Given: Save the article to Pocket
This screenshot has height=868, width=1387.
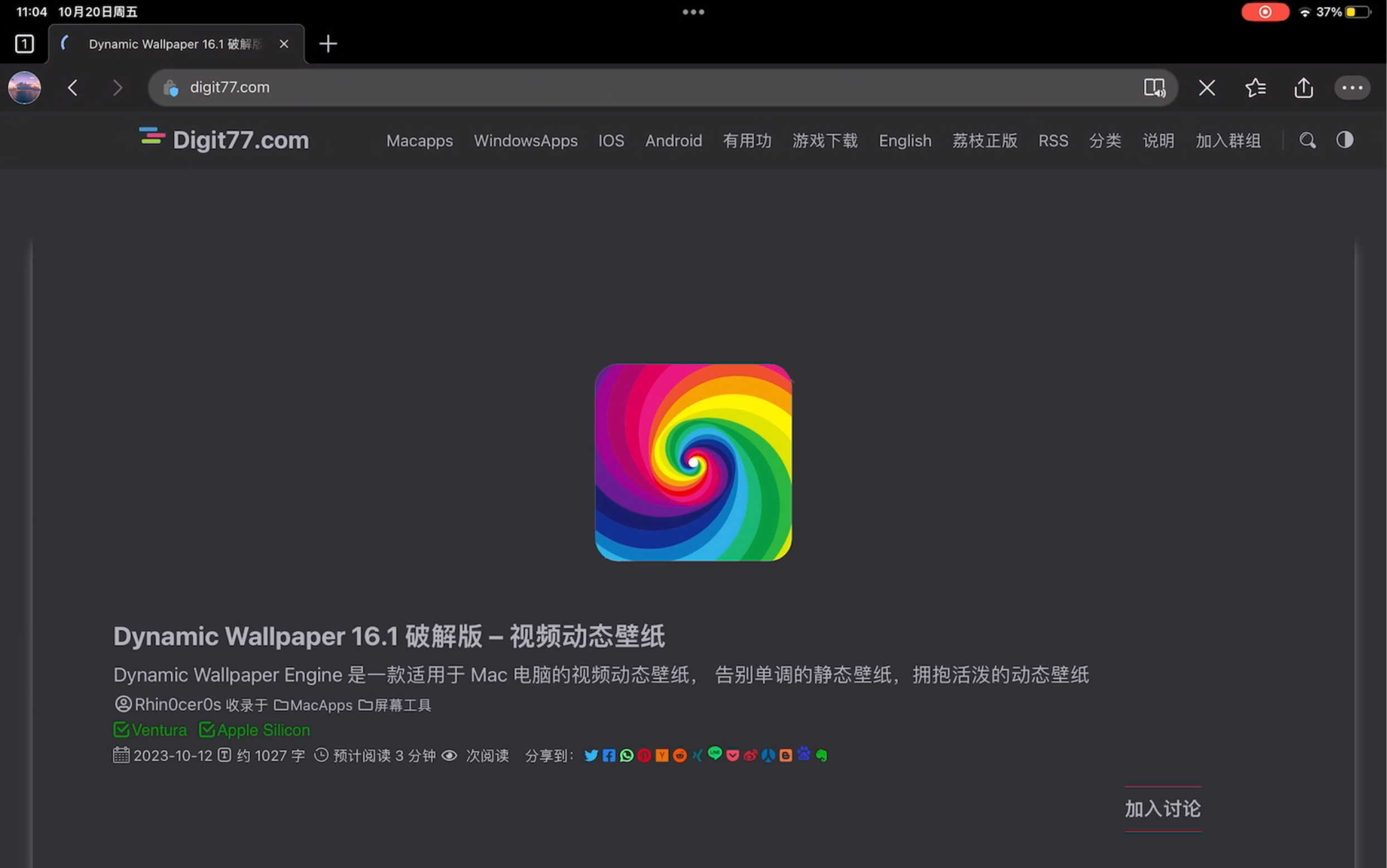Looking at the screenshot, I should [x=732, y=755].
